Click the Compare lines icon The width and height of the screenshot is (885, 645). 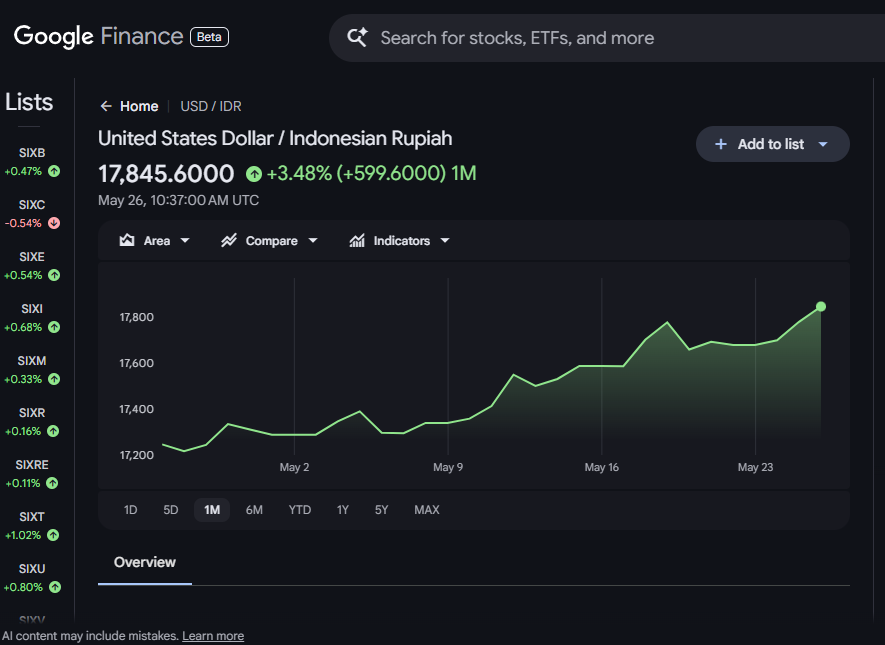pos(229,240)
